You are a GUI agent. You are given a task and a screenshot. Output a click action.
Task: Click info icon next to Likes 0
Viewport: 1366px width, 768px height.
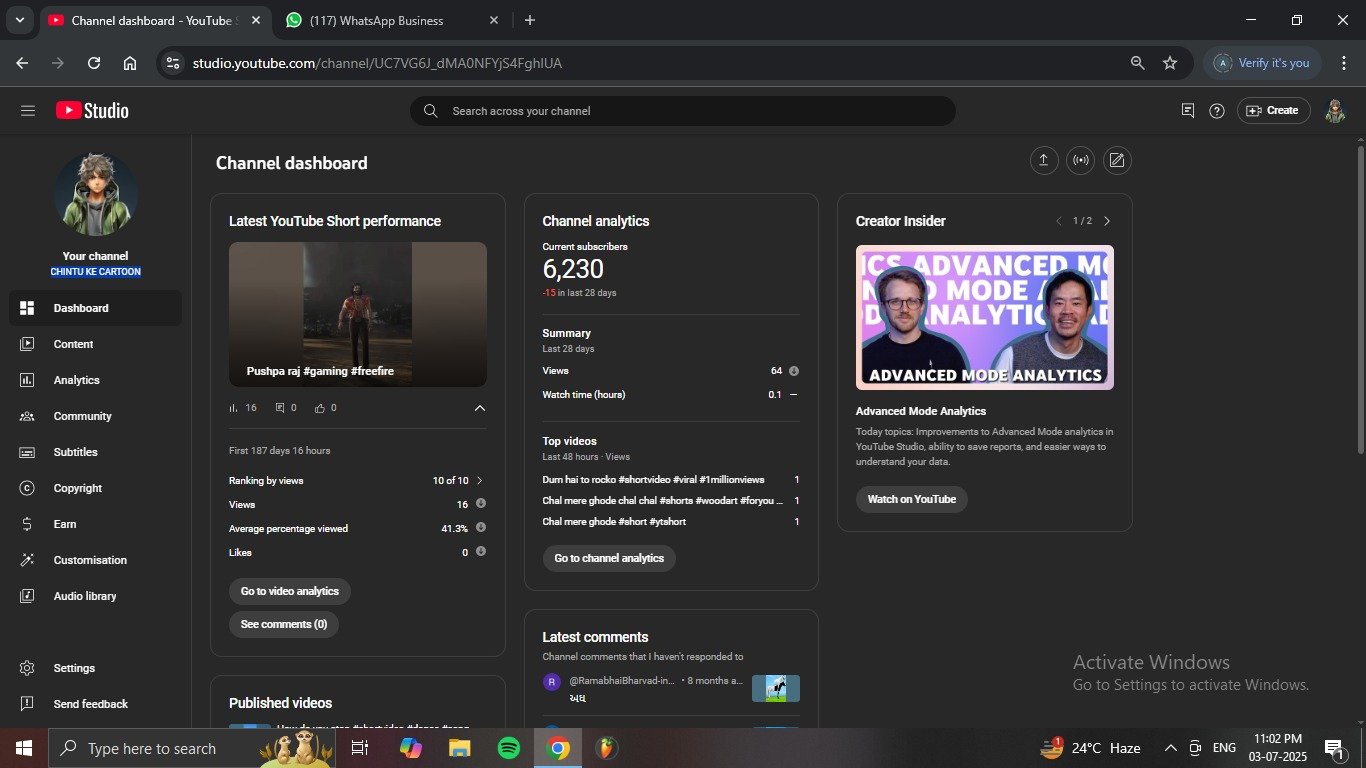click(481, 552)
